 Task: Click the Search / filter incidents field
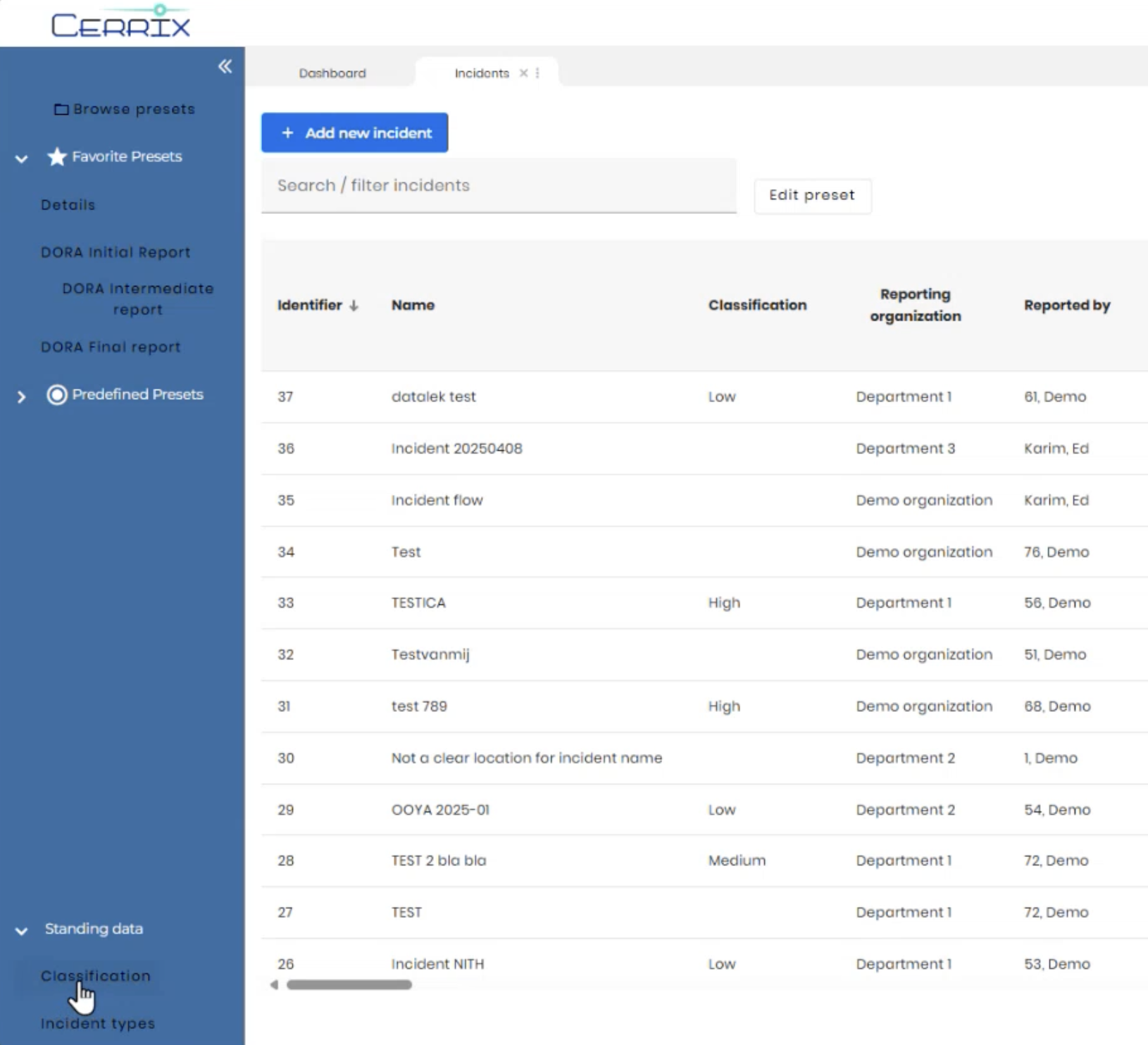click(498, 186)
